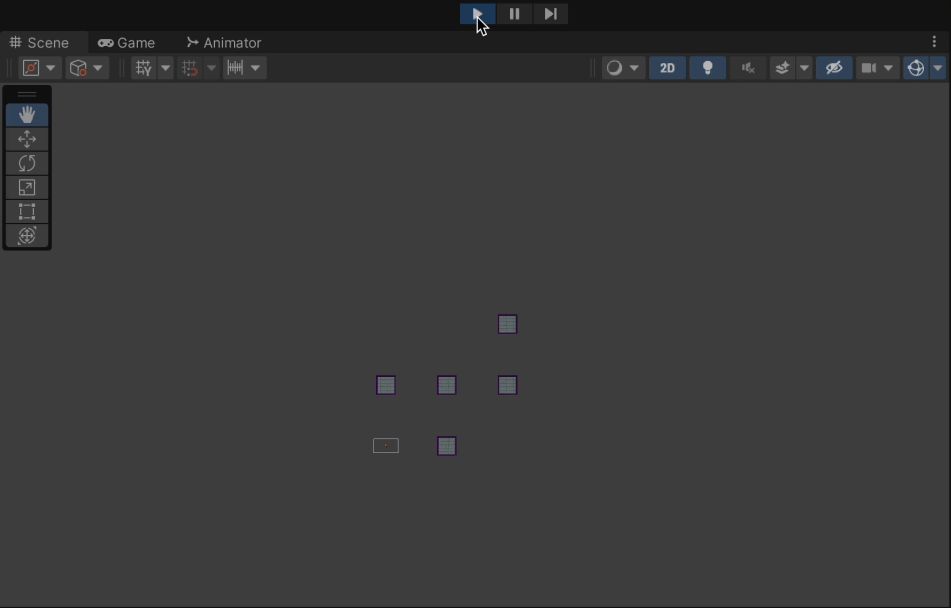Image resolution: width=951 pixels, height=608 pixels.
Task: Switch to the Animator tab
Action: pos(223,43)
